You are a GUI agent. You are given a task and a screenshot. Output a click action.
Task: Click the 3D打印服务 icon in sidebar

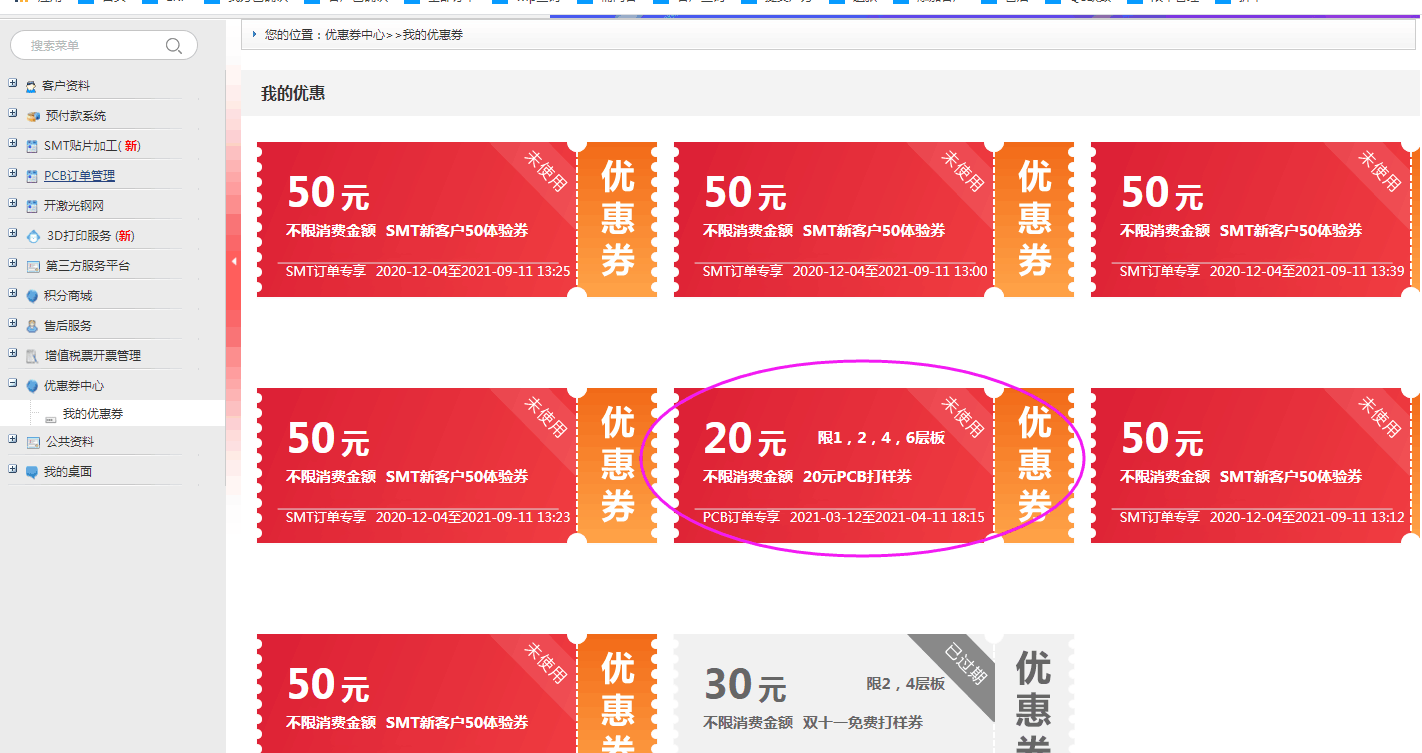pyautogui.click(x=34, y=236)
